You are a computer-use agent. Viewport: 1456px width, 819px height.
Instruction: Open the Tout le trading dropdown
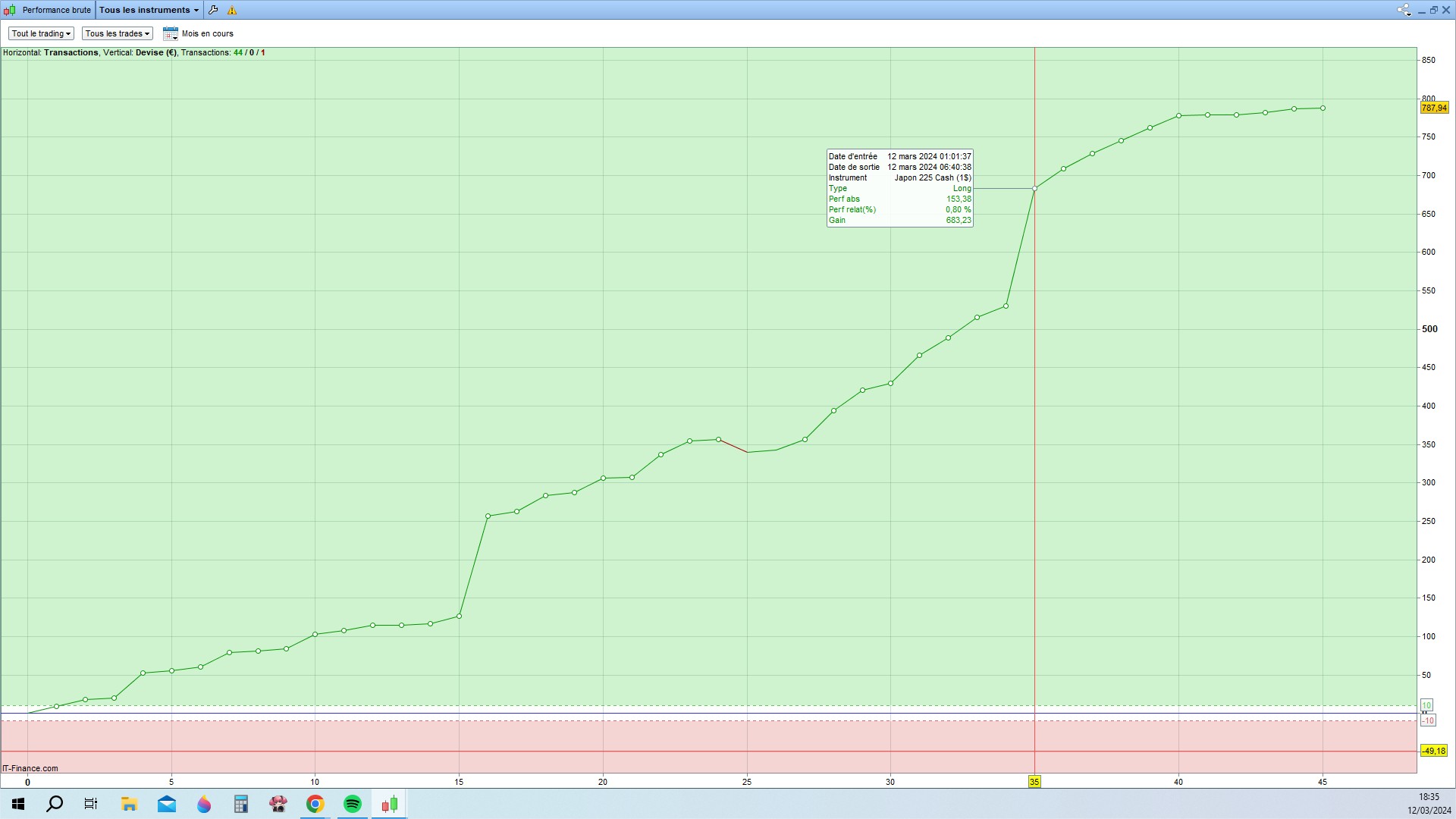[x=41, y=33]
